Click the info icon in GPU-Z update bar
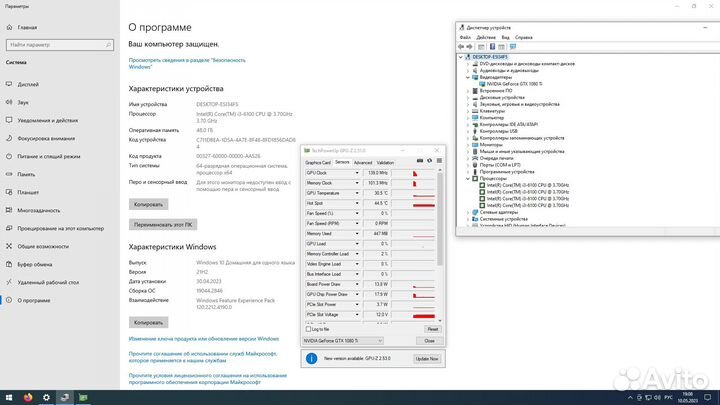The image size is (720, 405). coord(311,358)
